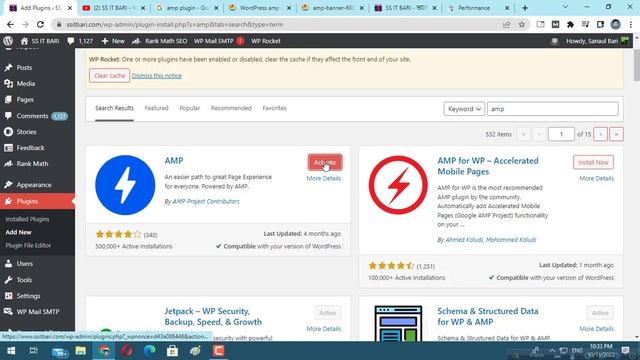Install AMP for WP plugin now
640x360 pixels.
pyautogui.click(x=593, y=162)
